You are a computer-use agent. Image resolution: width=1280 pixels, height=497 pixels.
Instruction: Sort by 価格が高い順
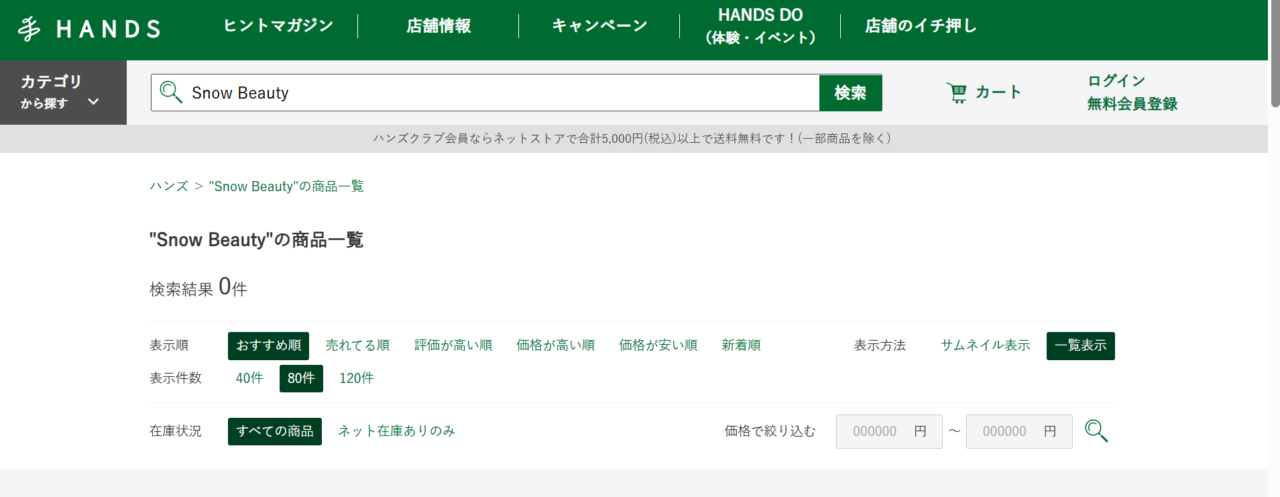click(x=556, y=346)
